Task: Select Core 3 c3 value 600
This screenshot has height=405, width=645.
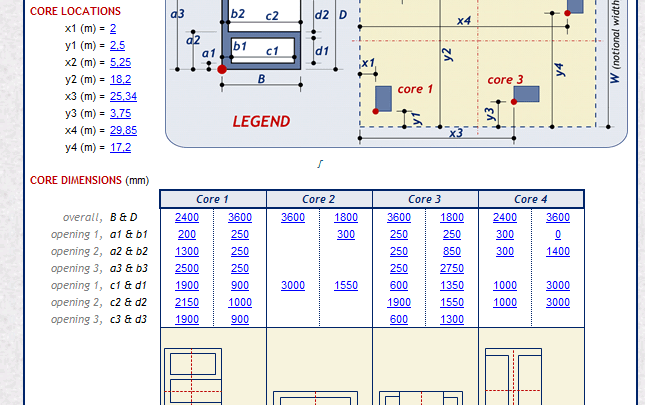Action: [x=399, y=319]
